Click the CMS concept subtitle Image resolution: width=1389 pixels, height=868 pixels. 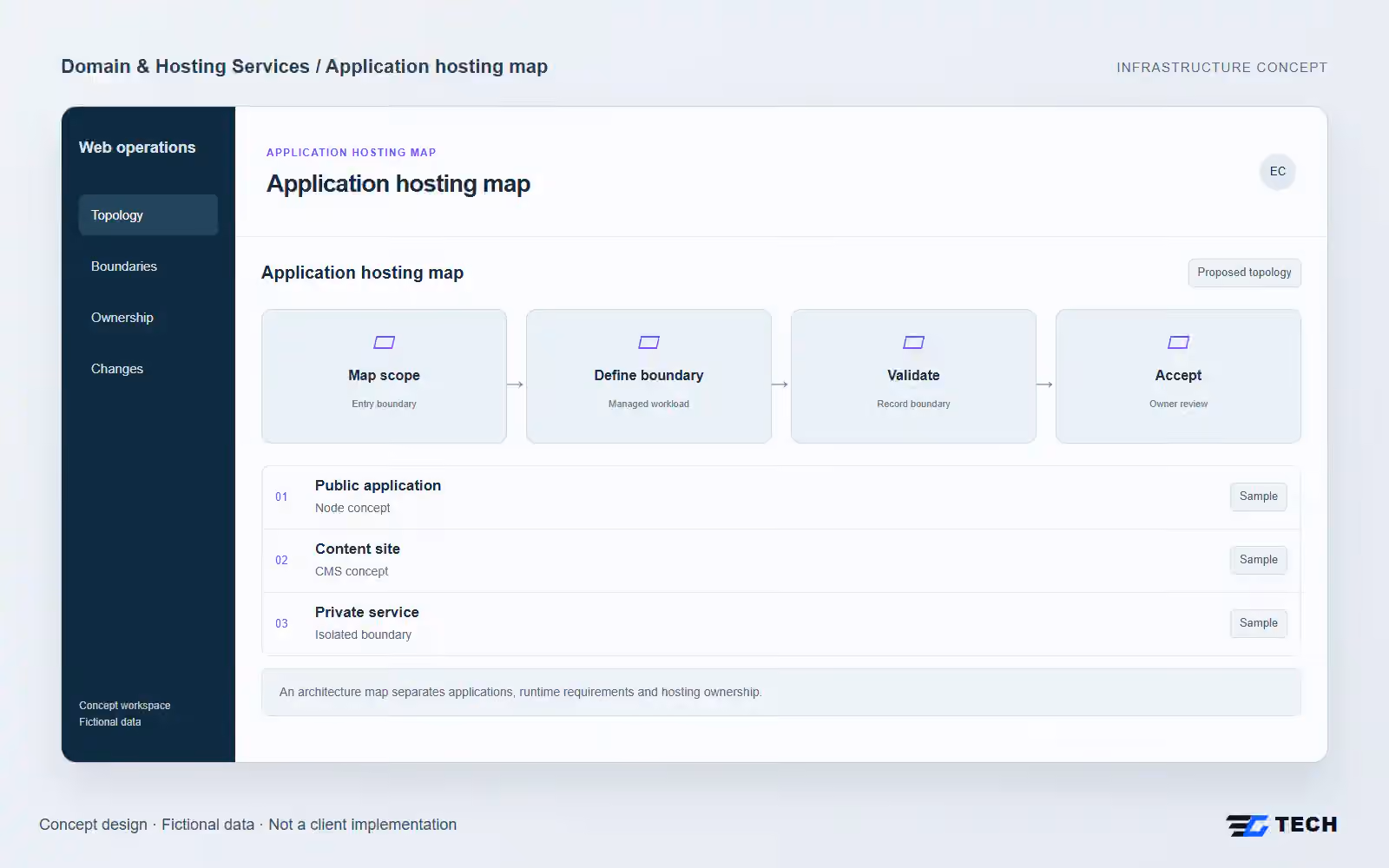[x=352, y=571]
